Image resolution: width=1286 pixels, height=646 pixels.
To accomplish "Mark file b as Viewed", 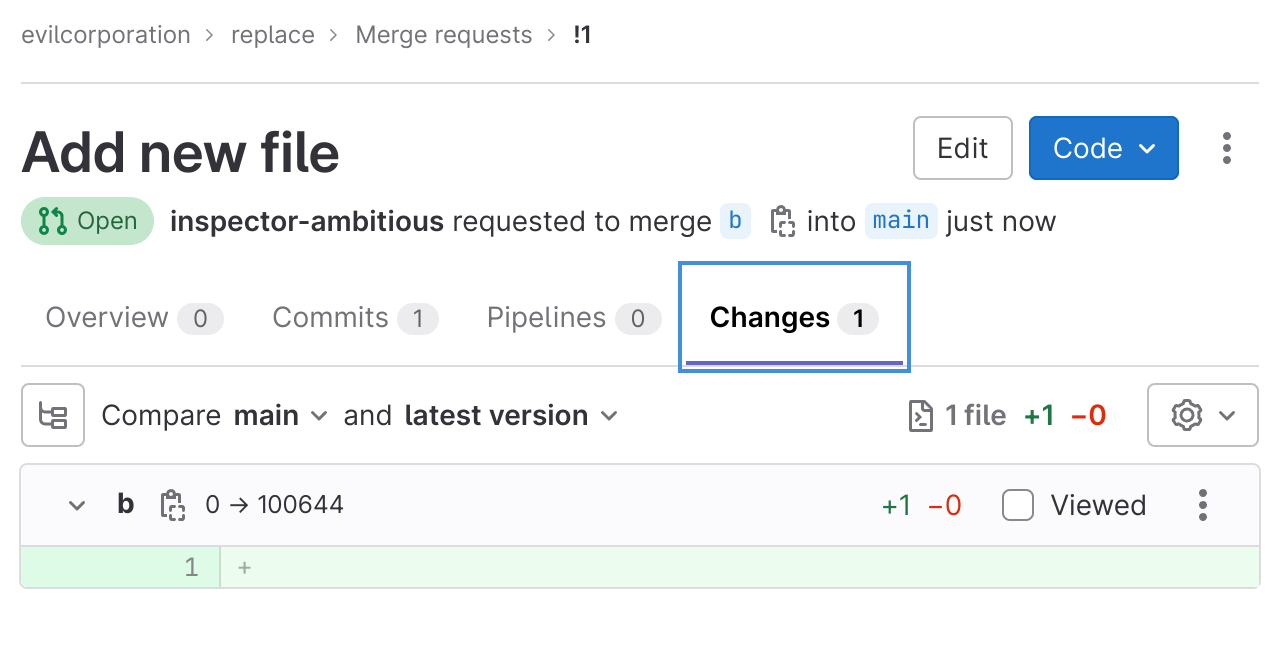I will 1018,505.
